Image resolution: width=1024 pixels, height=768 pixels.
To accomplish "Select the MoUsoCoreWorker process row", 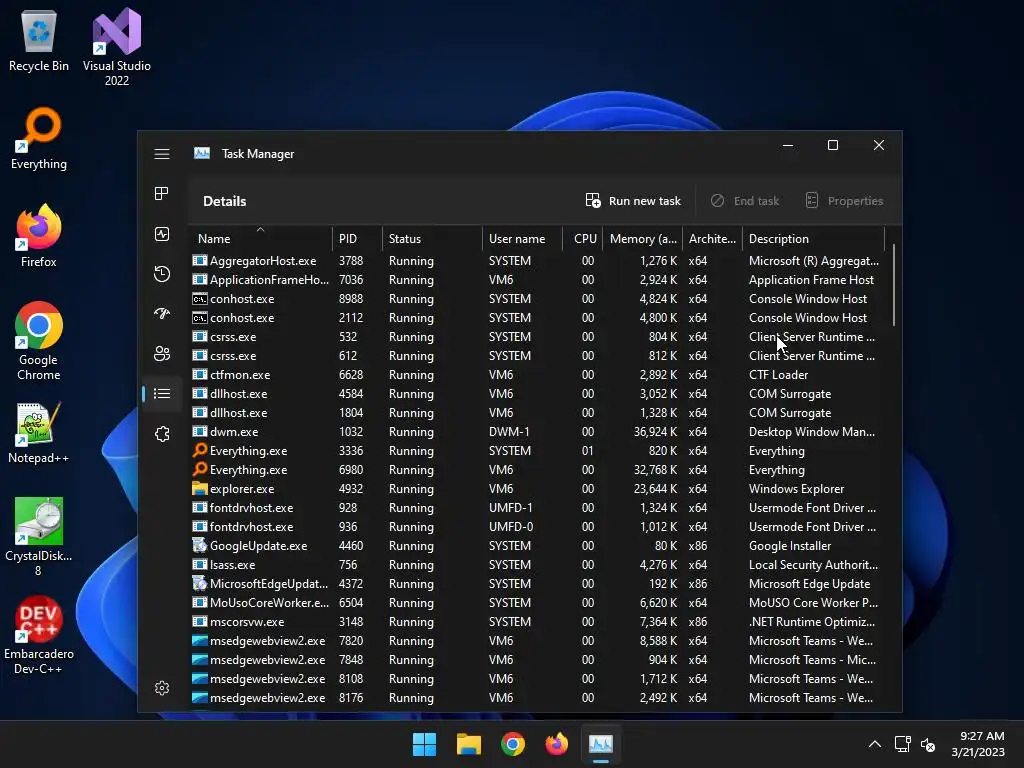I will click(x=539, y=602).
